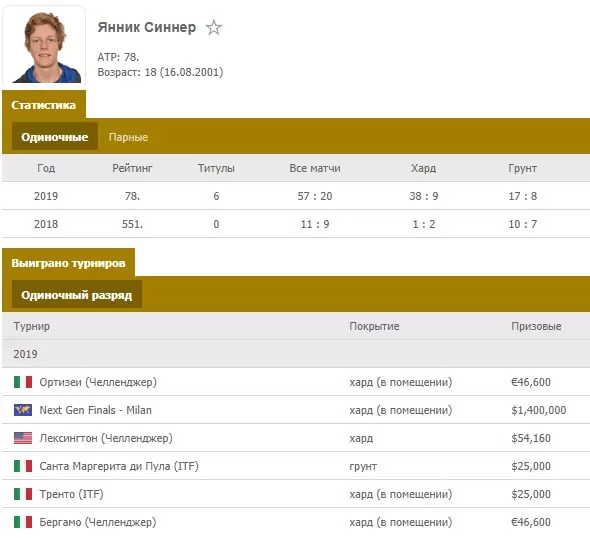Open the Выиграно турниров section tab
Image resolution: width=590 pixels, height=538 pixels.
pos(68,263)
